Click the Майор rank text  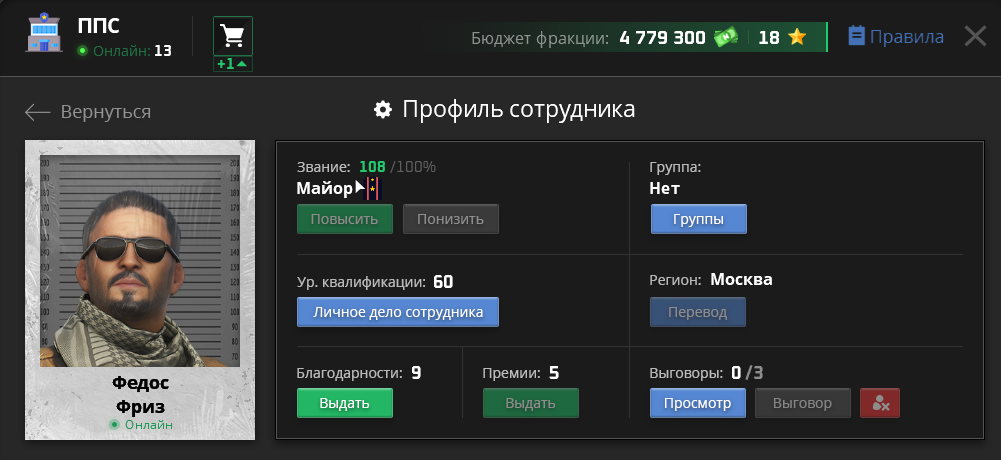324,188
